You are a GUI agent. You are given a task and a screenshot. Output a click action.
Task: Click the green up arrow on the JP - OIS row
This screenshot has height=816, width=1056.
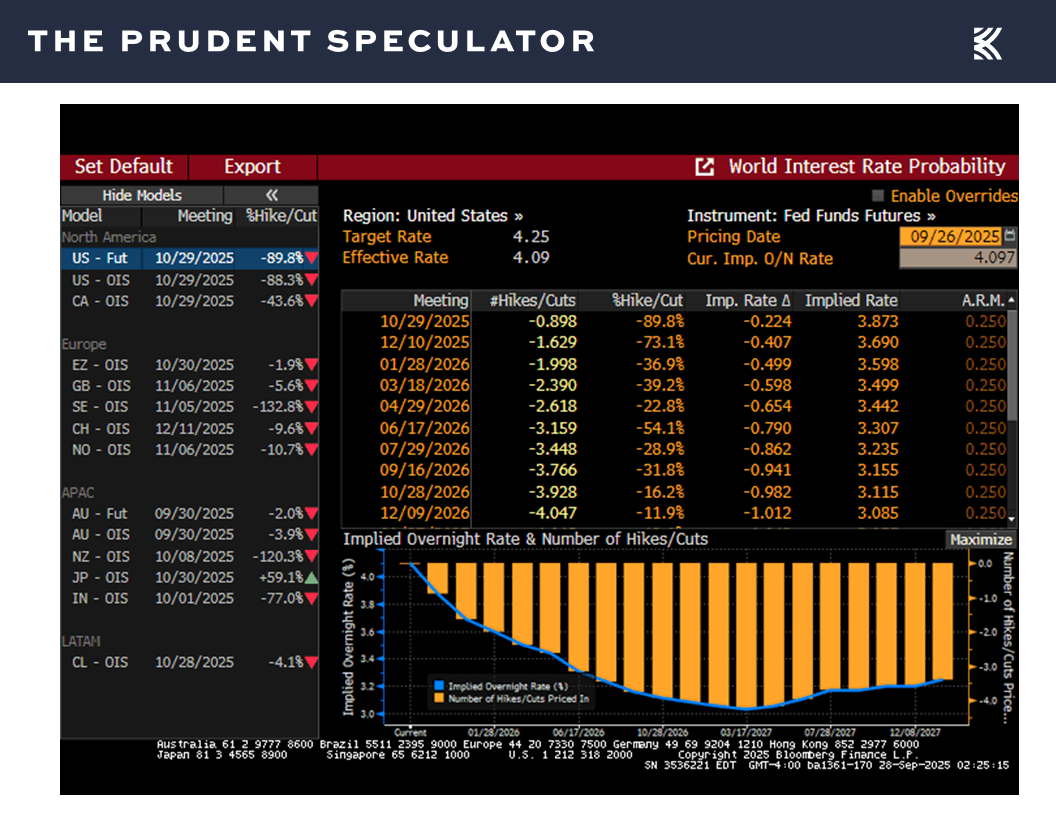point(312,577)
